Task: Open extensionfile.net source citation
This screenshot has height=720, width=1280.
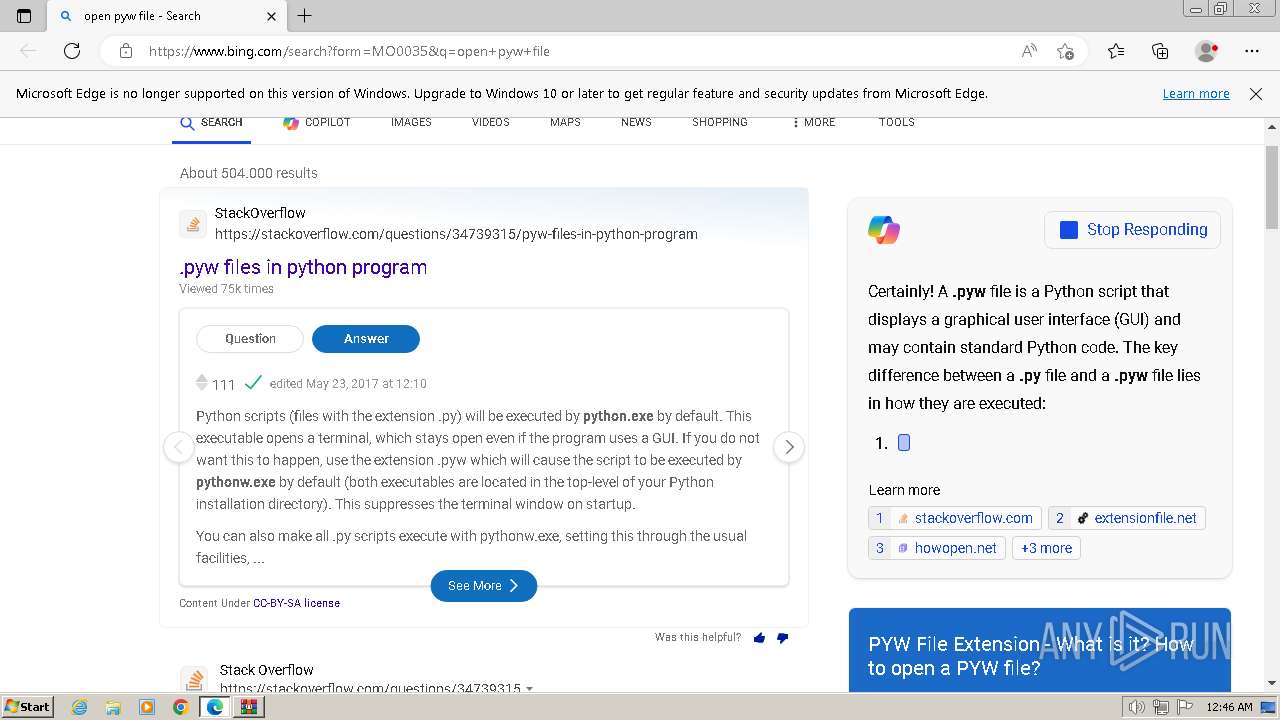Action: click(1127, 518)
